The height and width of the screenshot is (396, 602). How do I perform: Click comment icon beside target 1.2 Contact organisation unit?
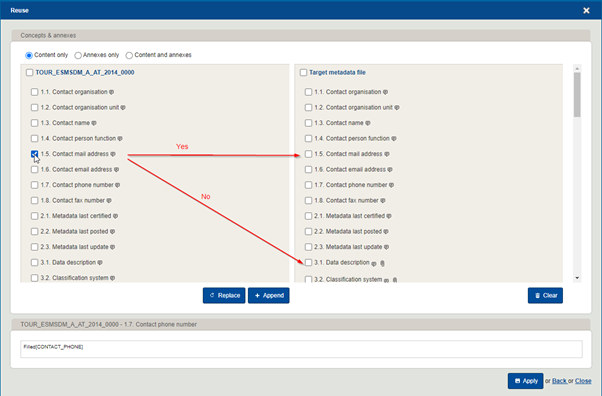(397, 108)
